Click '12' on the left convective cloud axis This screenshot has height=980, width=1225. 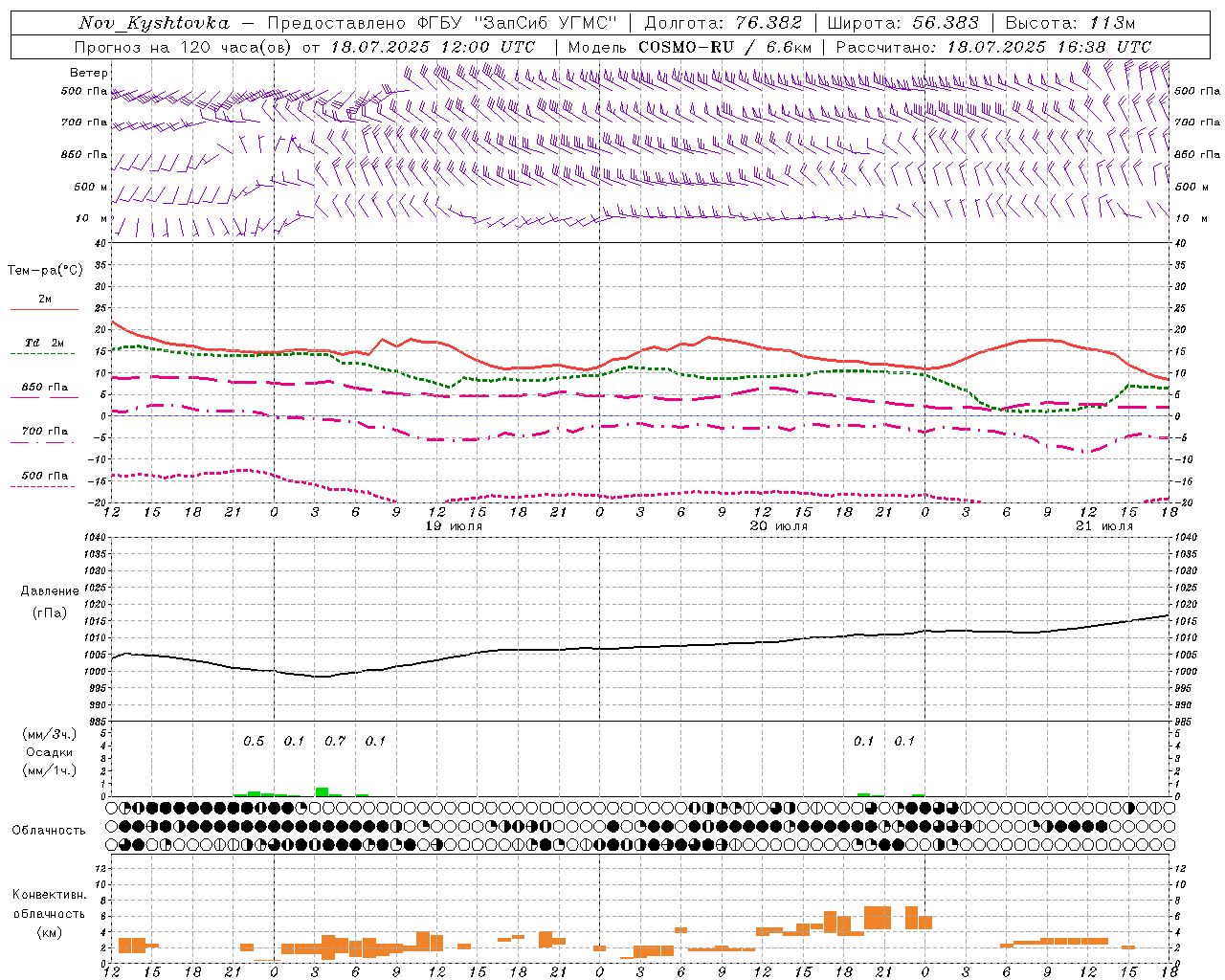[100, 868]
